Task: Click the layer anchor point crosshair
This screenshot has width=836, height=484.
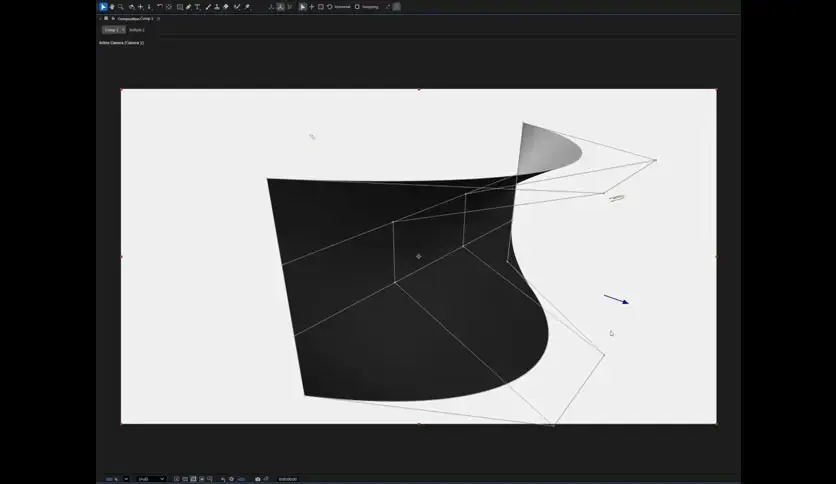Action: point(419,256)
